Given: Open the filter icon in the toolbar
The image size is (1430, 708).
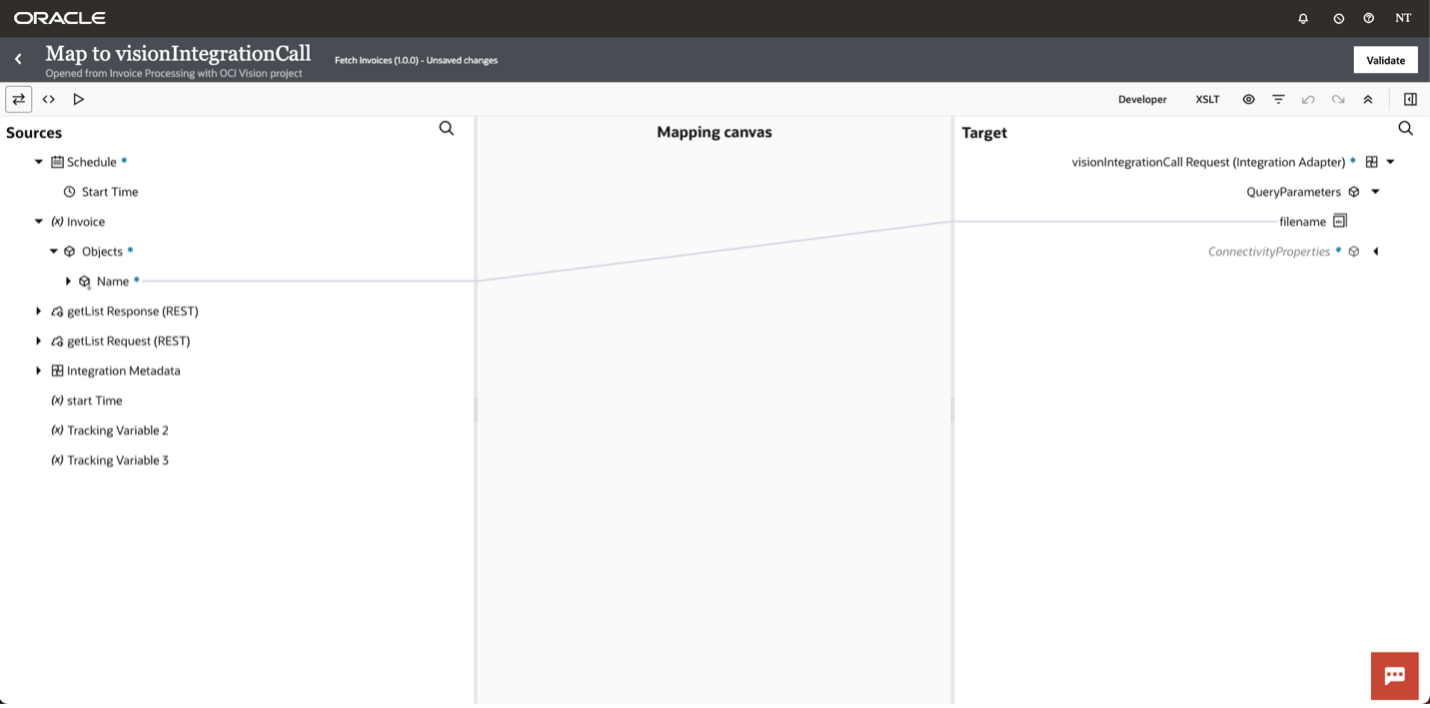Looking at the screenshot, I should point(1278,99).
